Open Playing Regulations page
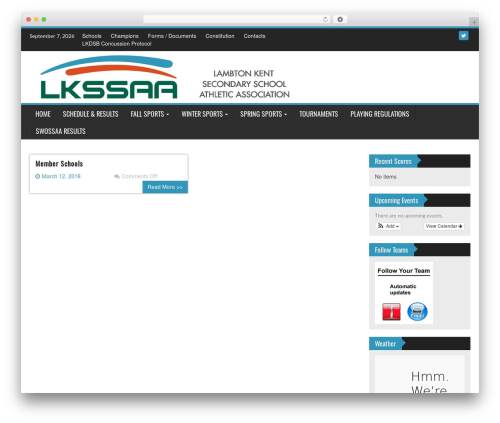500x423 pixels. (380, 114)
